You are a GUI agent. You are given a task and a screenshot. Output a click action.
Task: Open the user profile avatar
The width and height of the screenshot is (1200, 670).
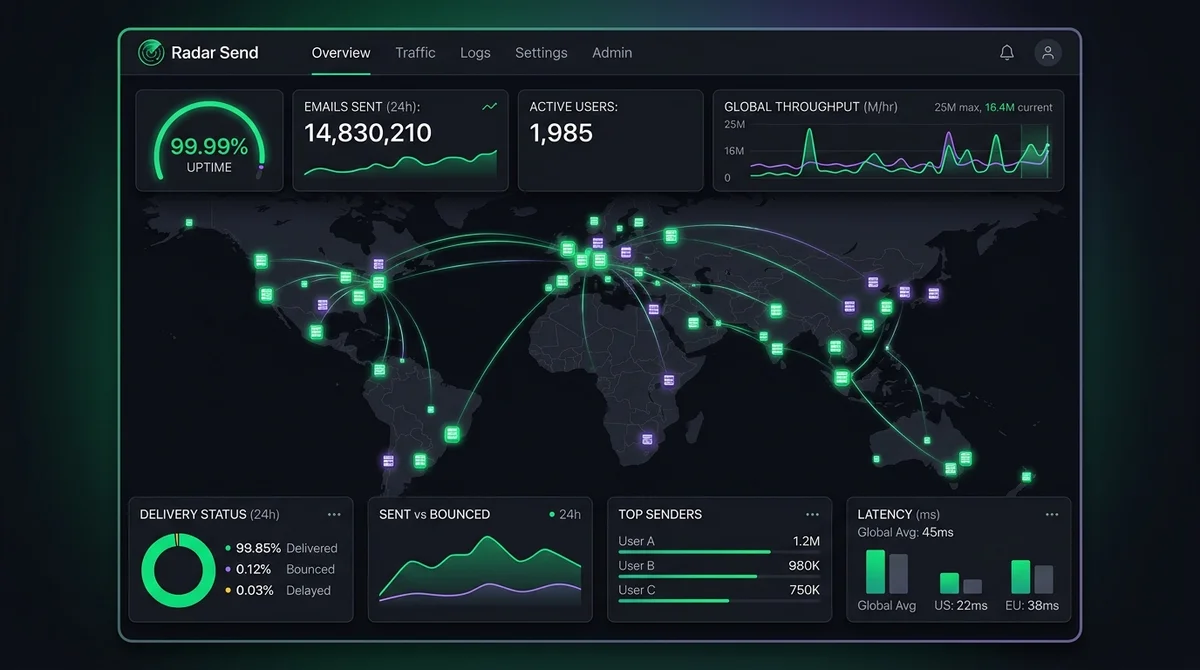coord(1048,53)
